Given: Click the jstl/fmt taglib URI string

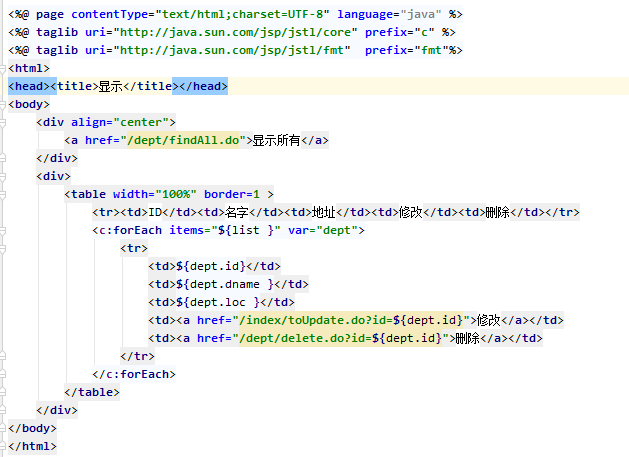Looking at the screenshot, I should 232,51.
